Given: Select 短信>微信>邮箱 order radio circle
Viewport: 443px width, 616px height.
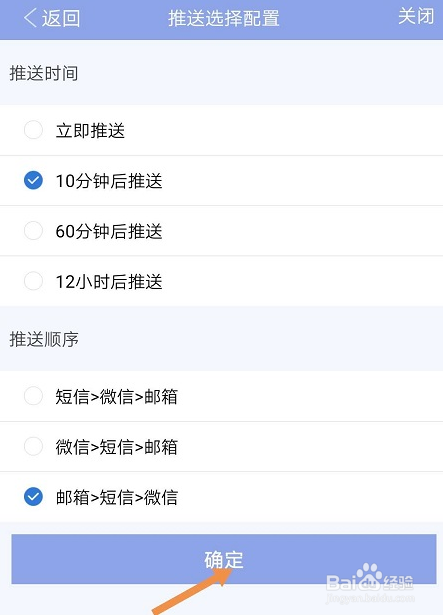Looking at the screenshot, I should pos(33,396).
